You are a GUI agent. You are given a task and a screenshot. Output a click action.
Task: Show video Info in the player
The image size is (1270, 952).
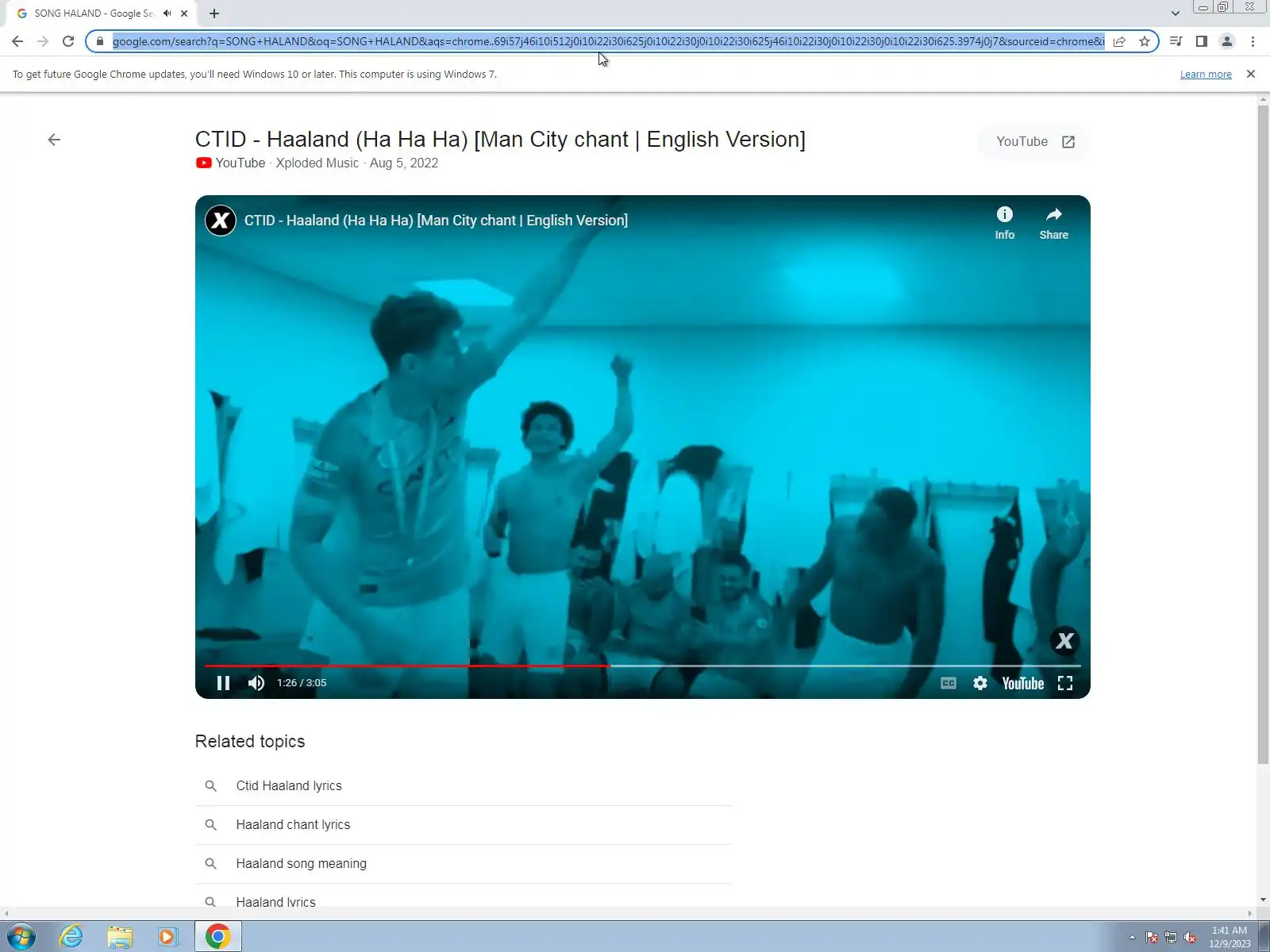point(1005,223)
